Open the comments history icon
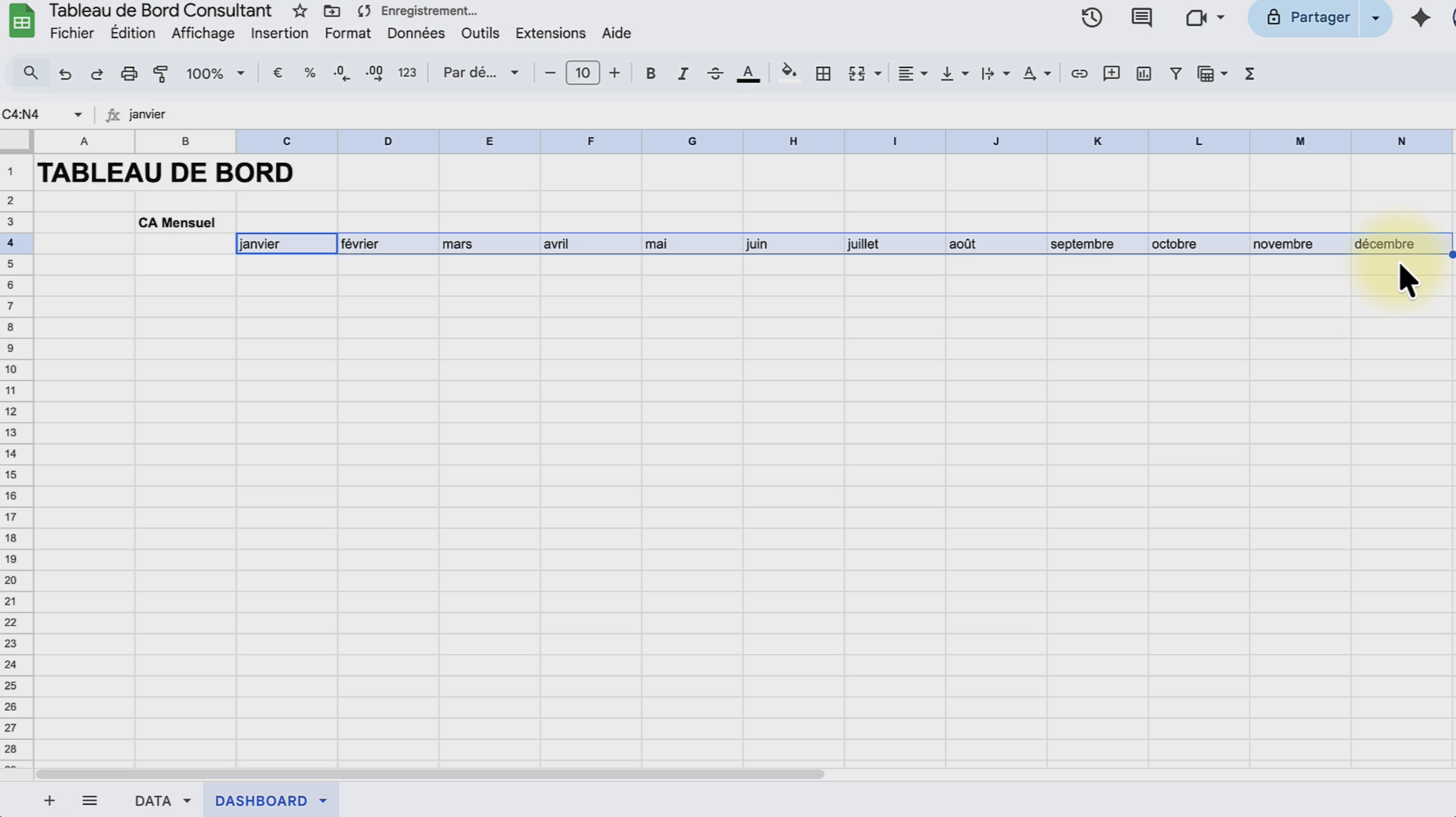 [1141, 18]
